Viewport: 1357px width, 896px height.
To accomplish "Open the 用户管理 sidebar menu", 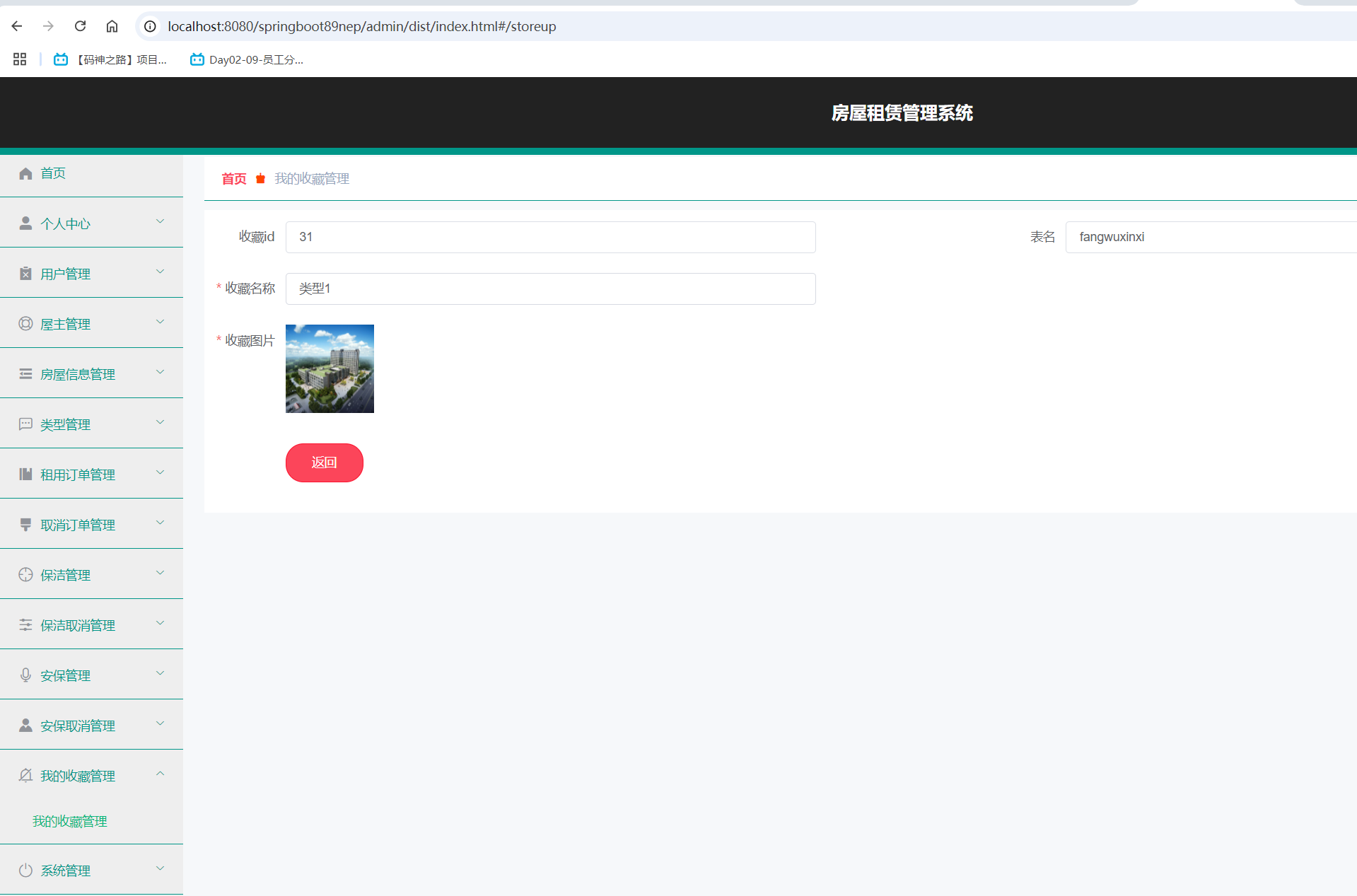I will pyautogui.click(x=65, y=274).
